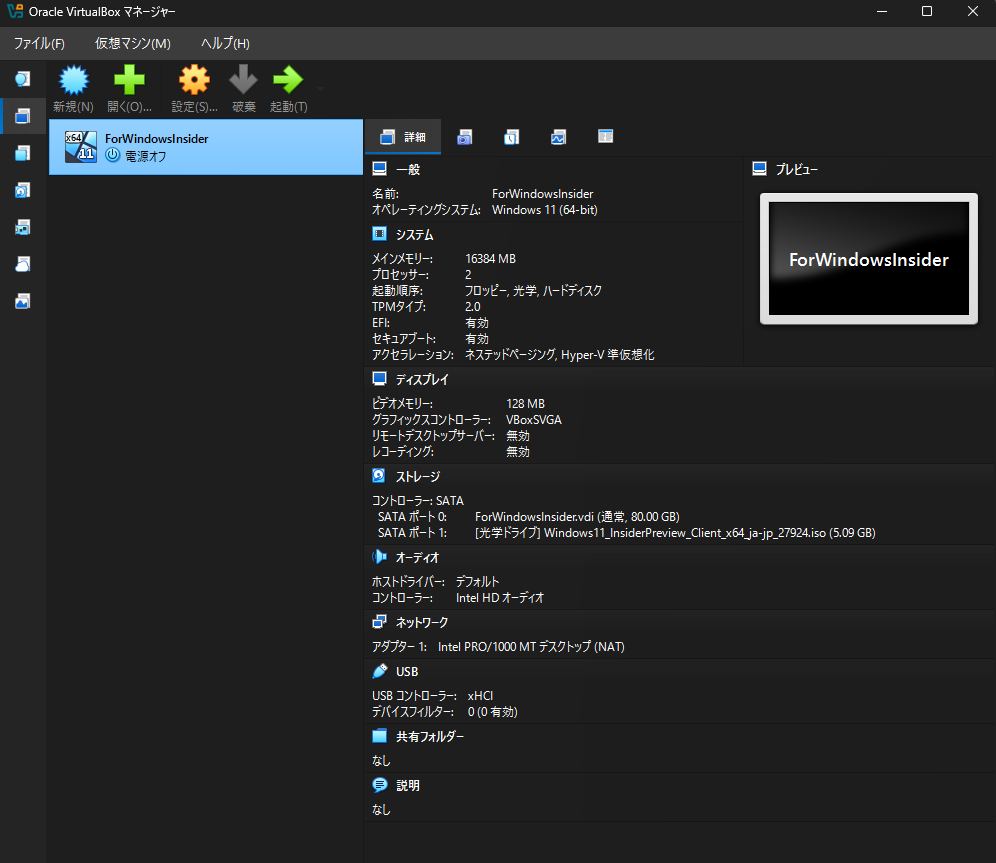Viewport: 996px width, 863px height.
Task: Click the ディスプレイ section header
Action: (422, 380)
